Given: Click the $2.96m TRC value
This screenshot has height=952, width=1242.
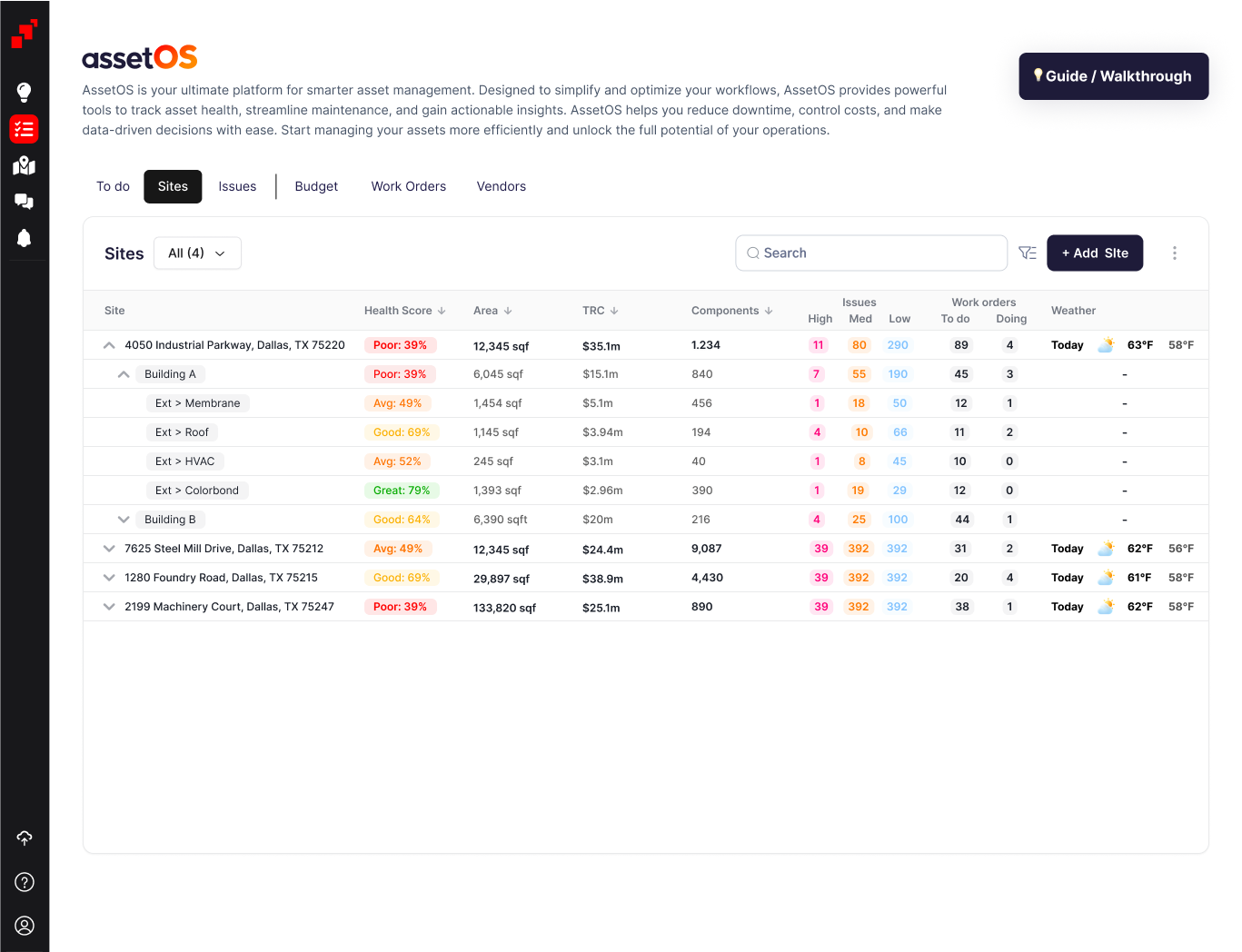Looking at the screenshot, I should pyautogui.click(x=602, y=491).
